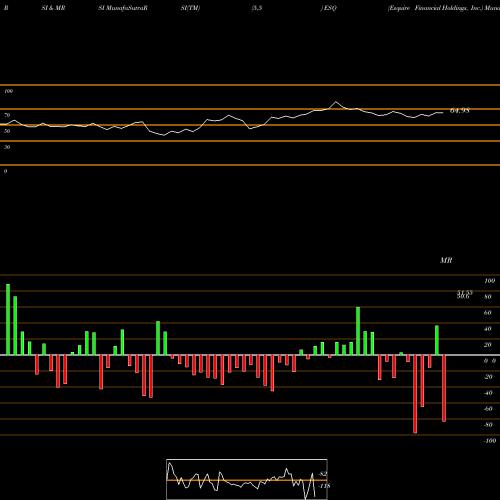500x500 pixels.
Task: Click the overlapping 51.55 value label in MR panel
Action: point(464,292)
